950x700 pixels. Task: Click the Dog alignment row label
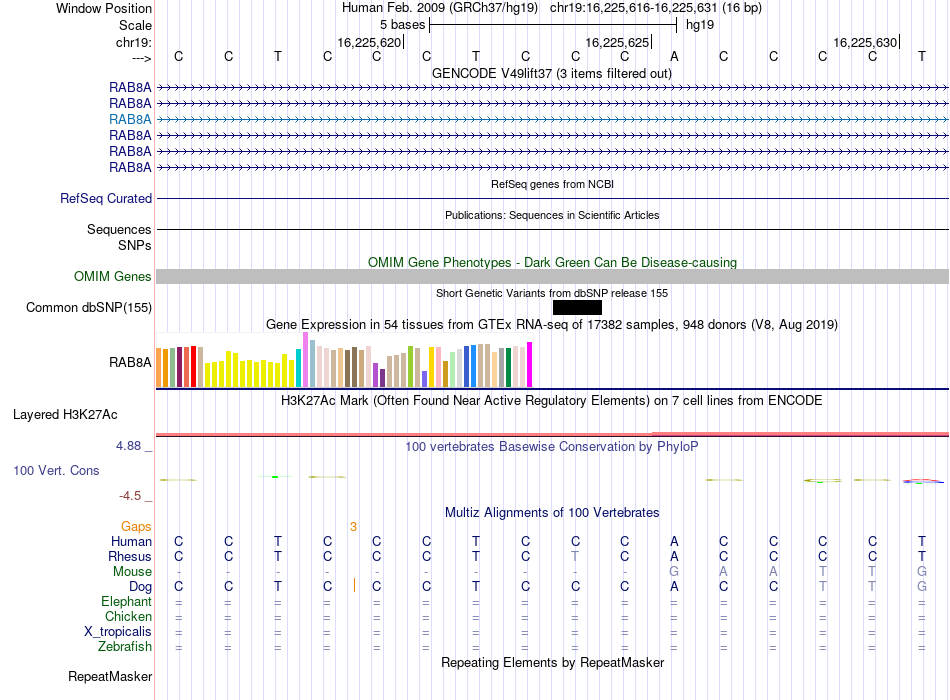[x=141, y=587]
